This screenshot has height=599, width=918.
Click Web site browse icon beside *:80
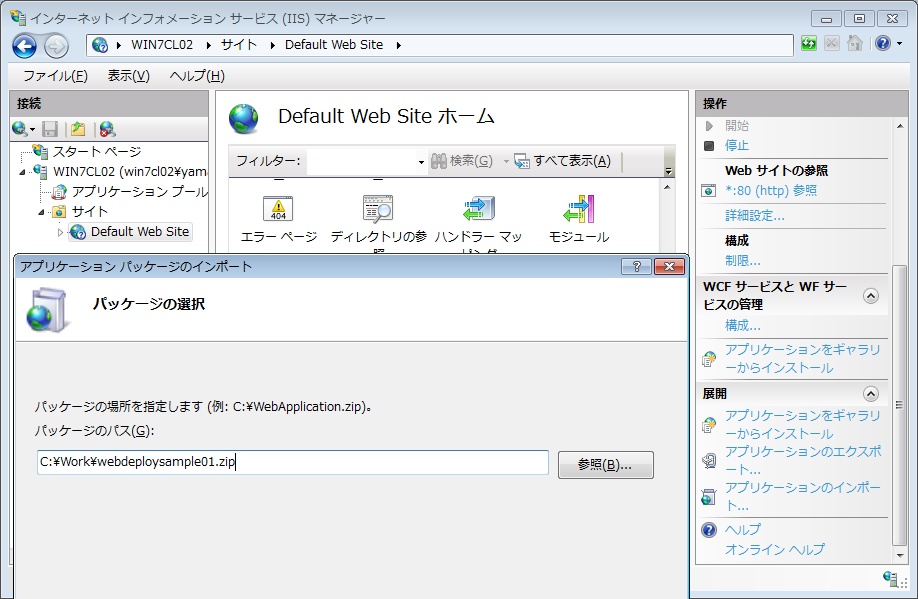tap(708, 190)
